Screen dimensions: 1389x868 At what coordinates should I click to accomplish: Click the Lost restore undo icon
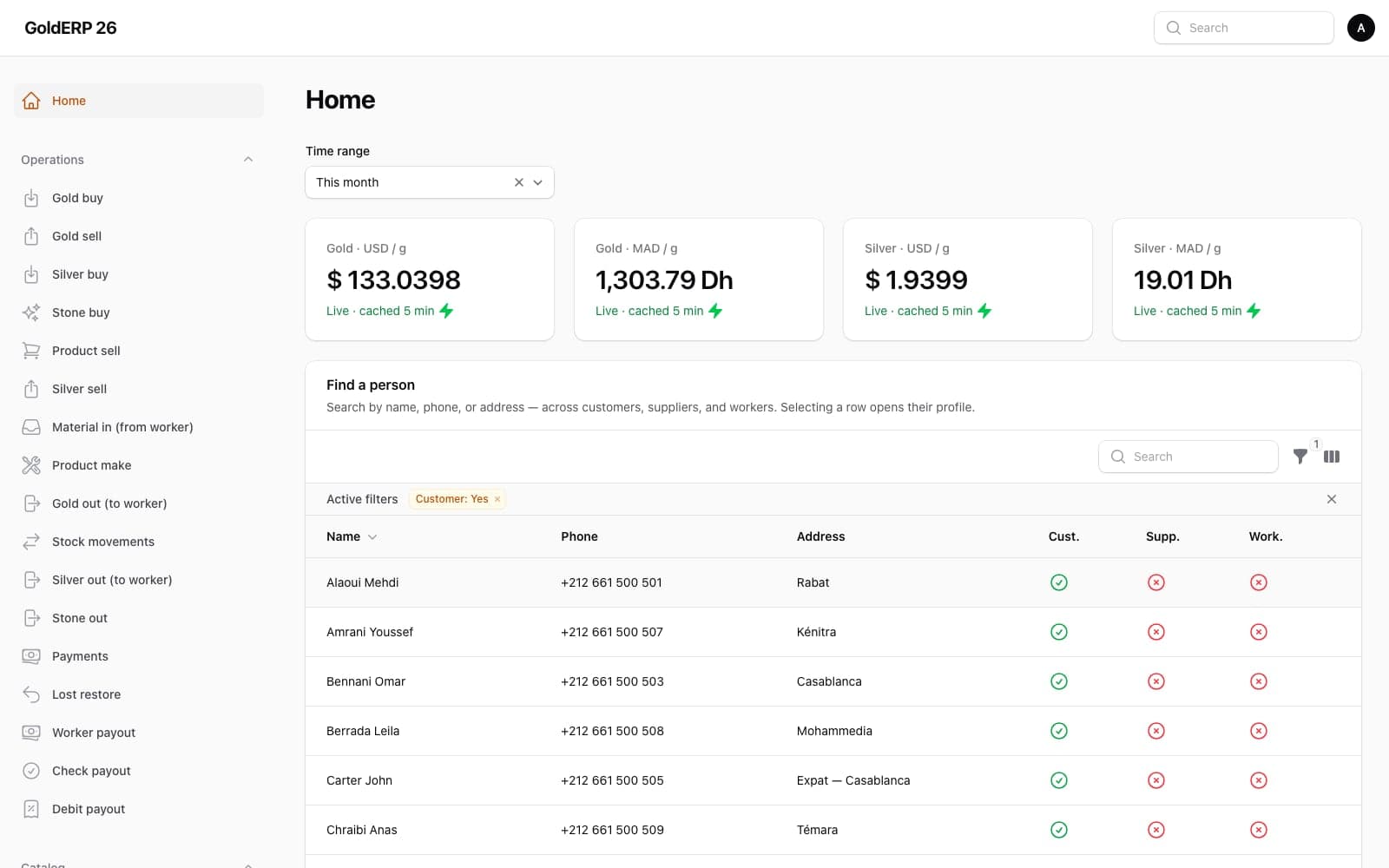tap(31, 694)
